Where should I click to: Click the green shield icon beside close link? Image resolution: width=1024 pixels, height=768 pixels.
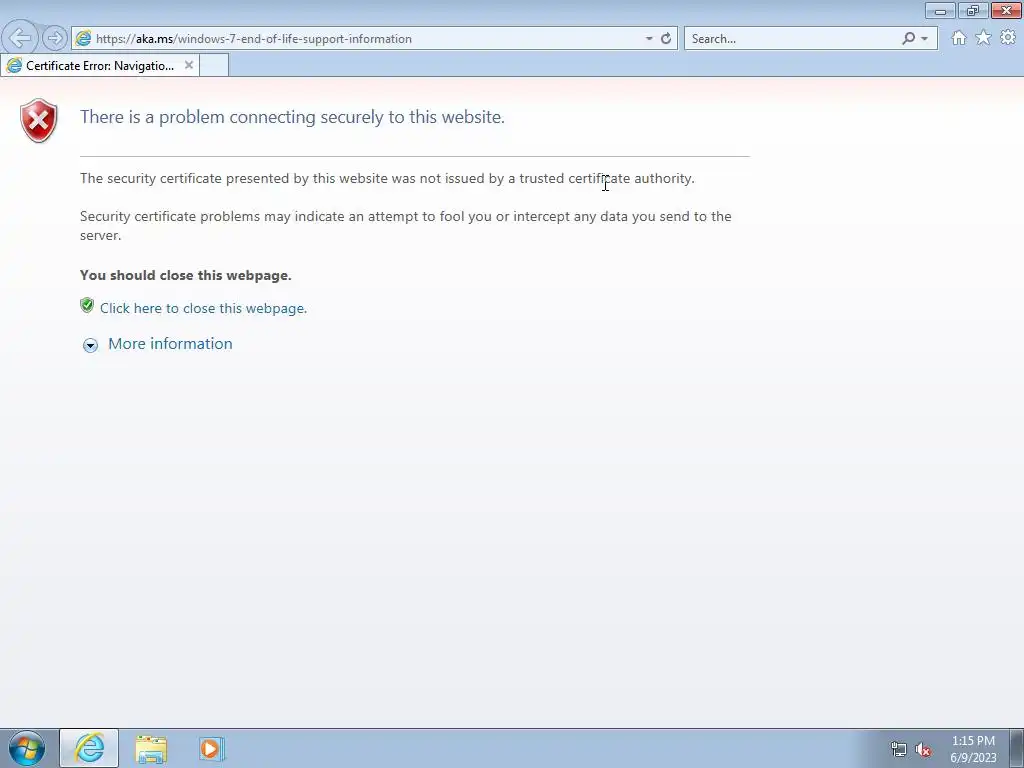[x=87, y=305]
